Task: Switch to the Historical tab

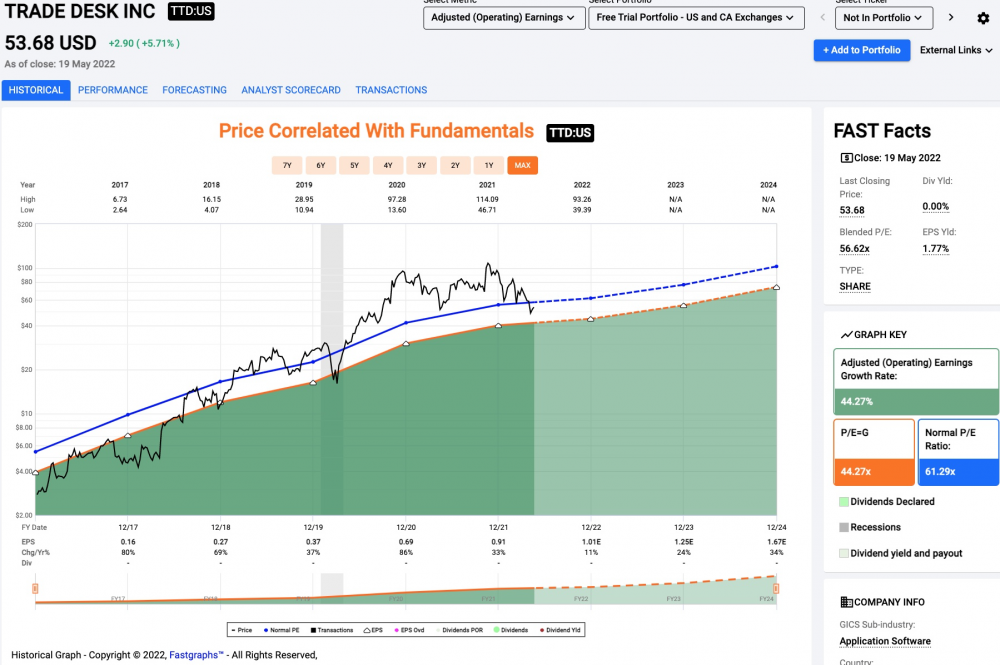Action: 36,90
